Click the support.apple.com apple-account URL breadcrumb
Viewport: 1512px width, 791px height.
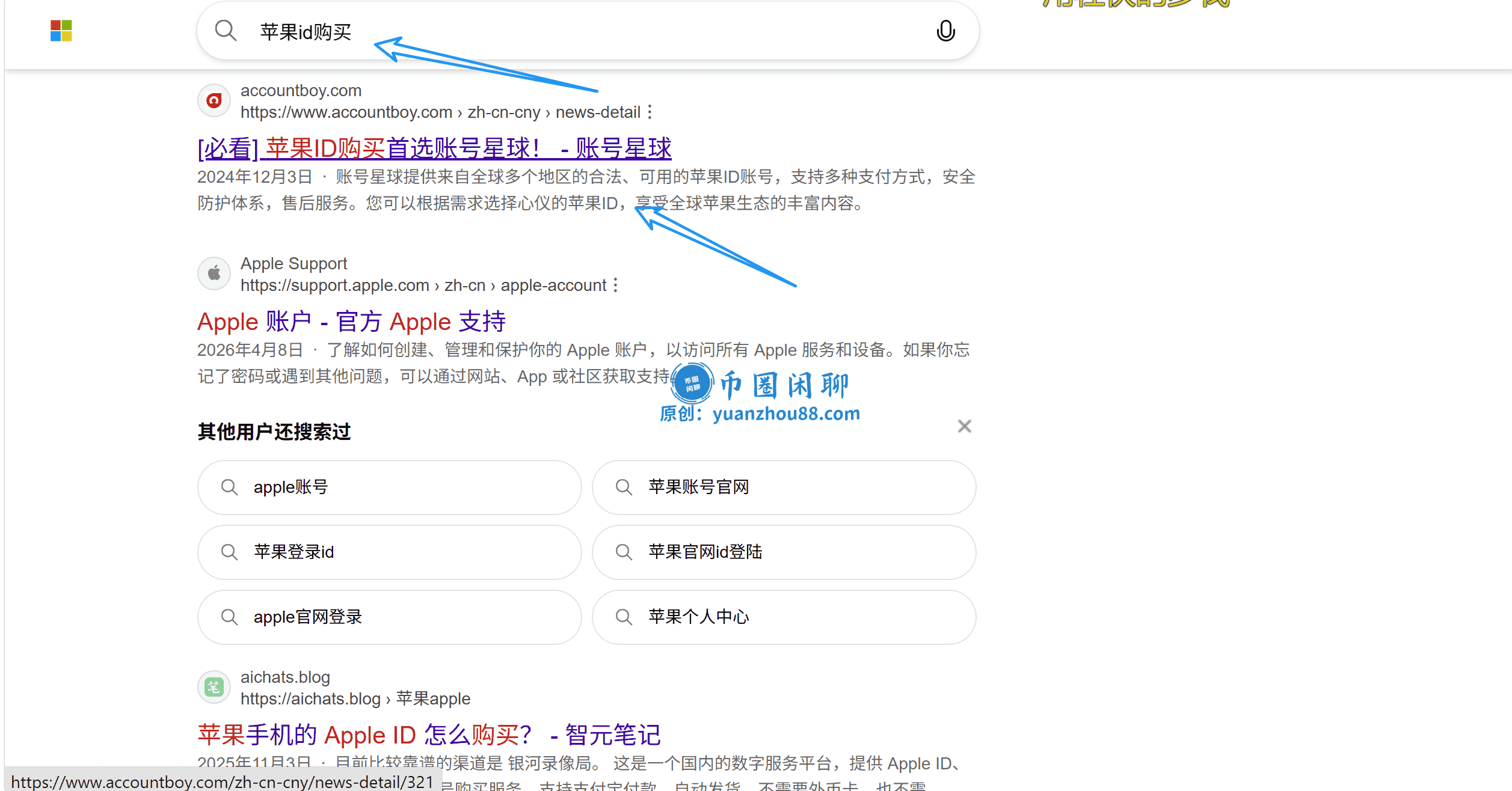(423, 286)
